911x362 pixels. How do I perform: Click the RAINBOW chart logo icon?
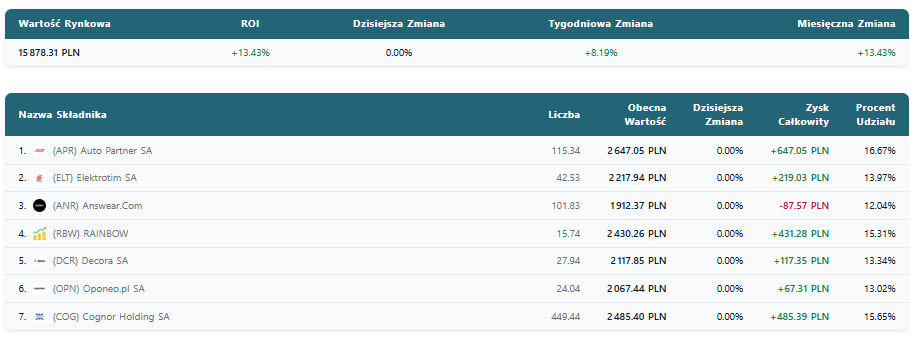[40, 234]
